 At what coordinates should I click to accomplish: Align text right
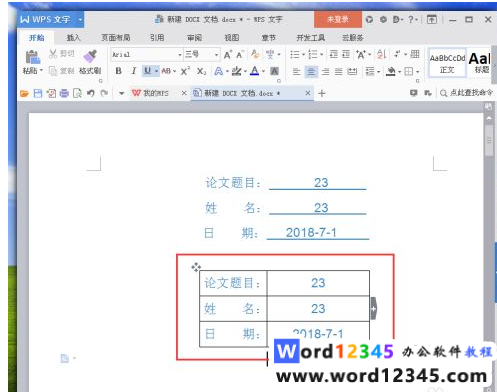(x=325, y=71)
